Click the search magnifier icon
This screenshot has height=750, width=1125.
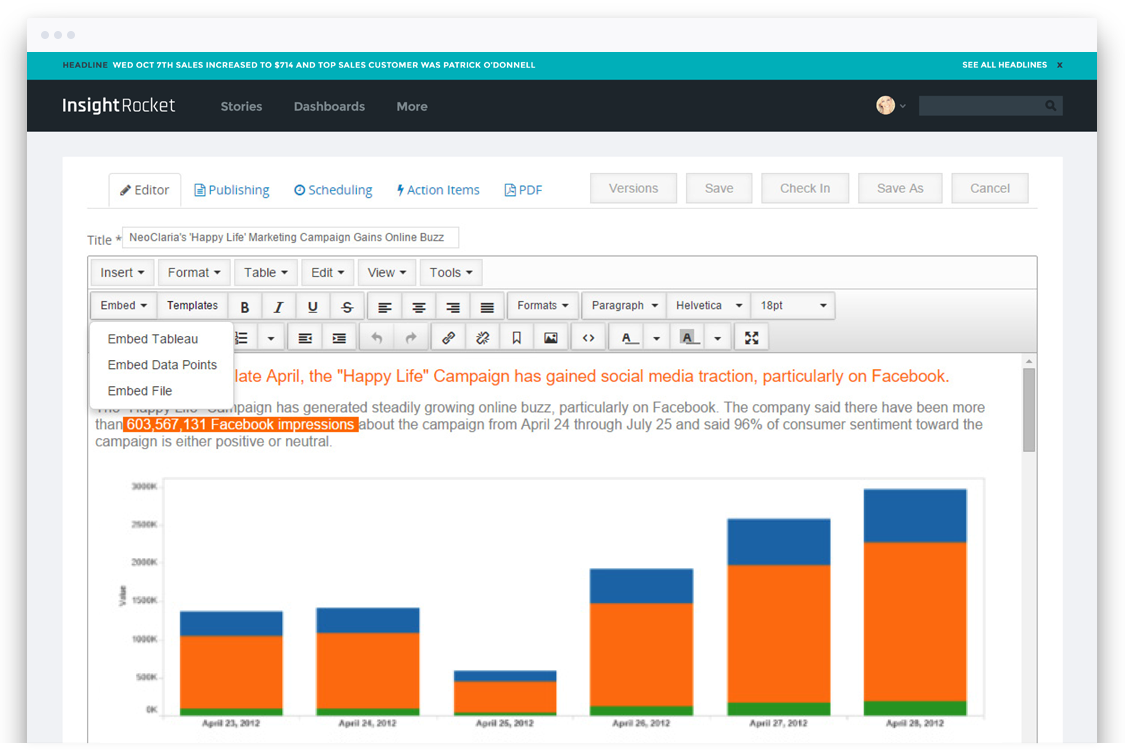[x=1050, y=106]
